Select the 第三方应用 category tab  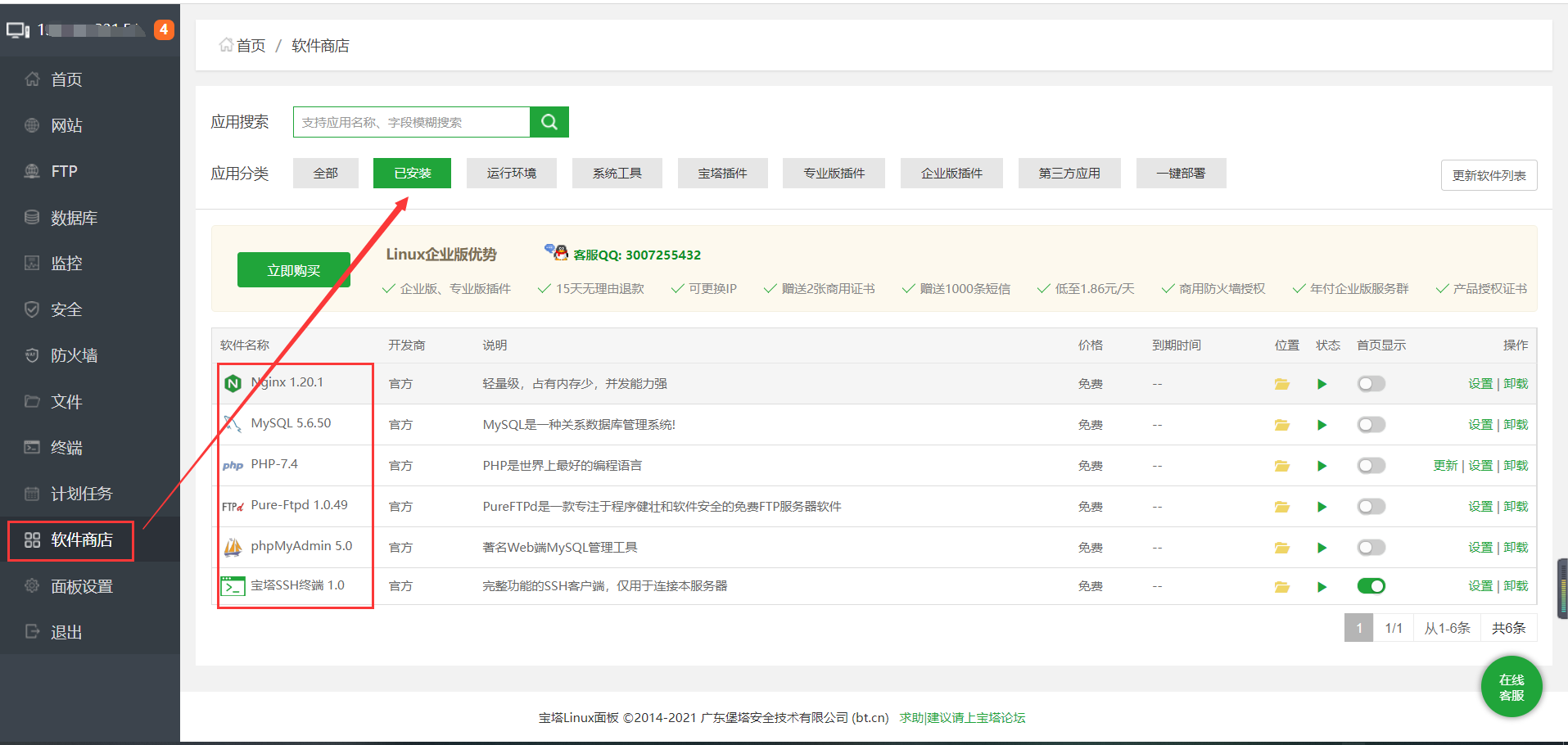click(x=1069, y=174)
